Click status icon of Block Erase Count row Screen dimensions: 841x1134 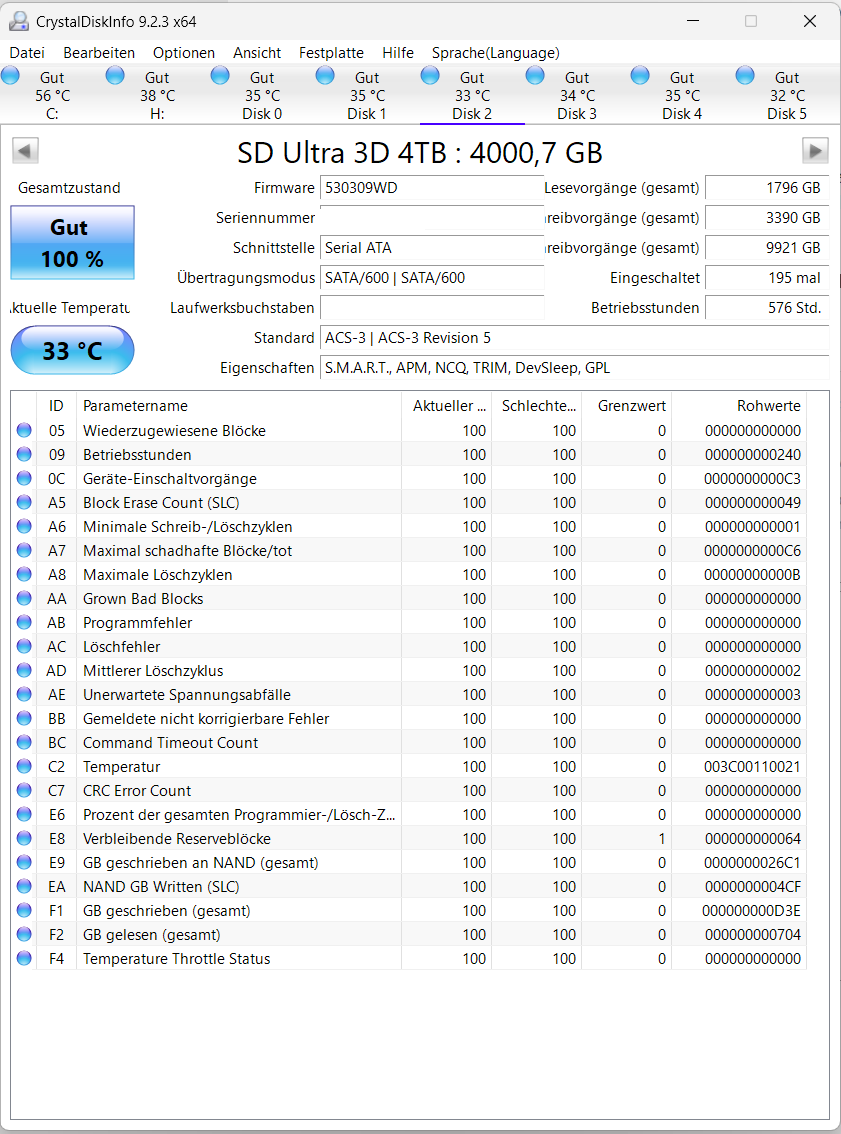24,502
